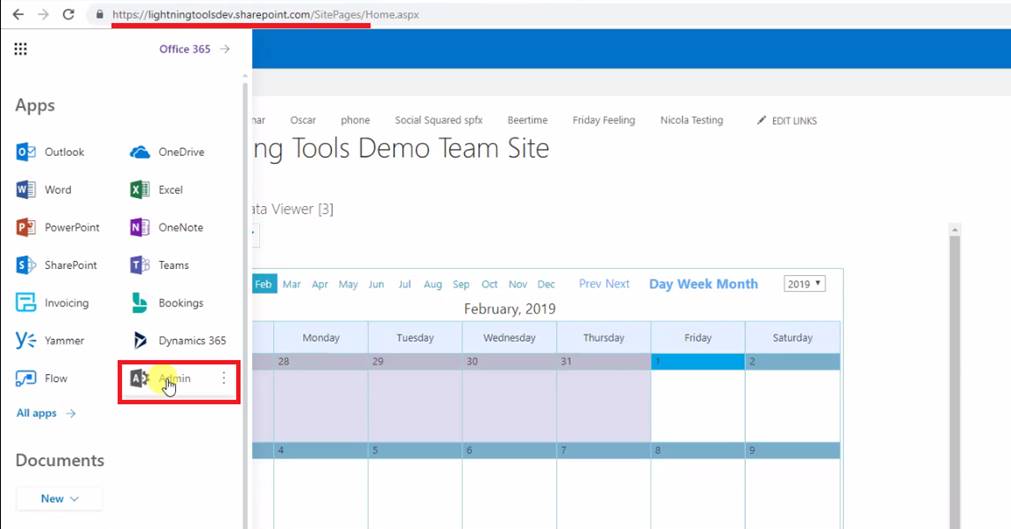Click the Monday column header
Viewport: 1011px width, 529px height.
pyautogui.click(x=321, y=337)
